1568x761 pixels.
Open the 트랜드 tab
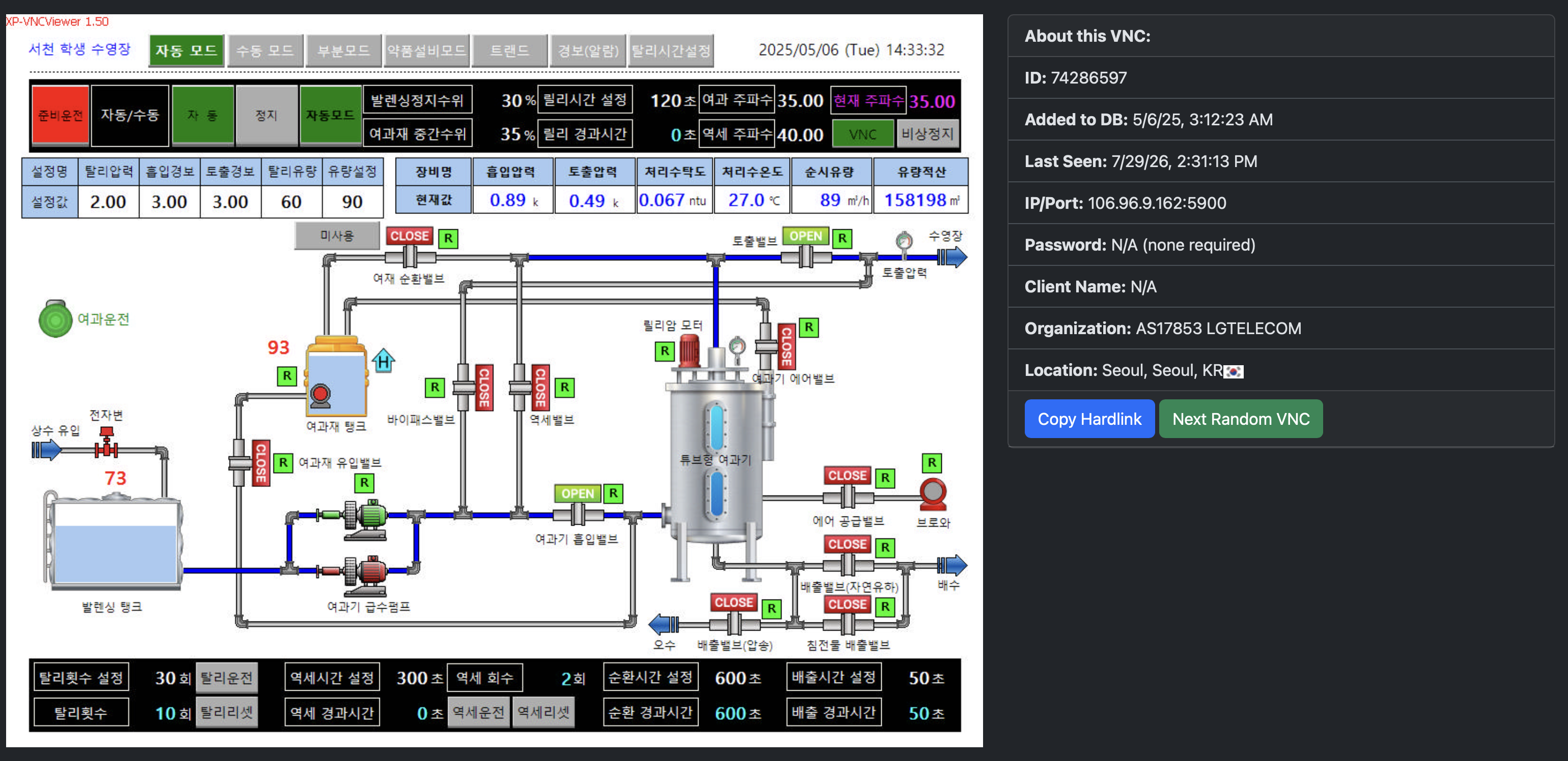(x=509, y=50)
